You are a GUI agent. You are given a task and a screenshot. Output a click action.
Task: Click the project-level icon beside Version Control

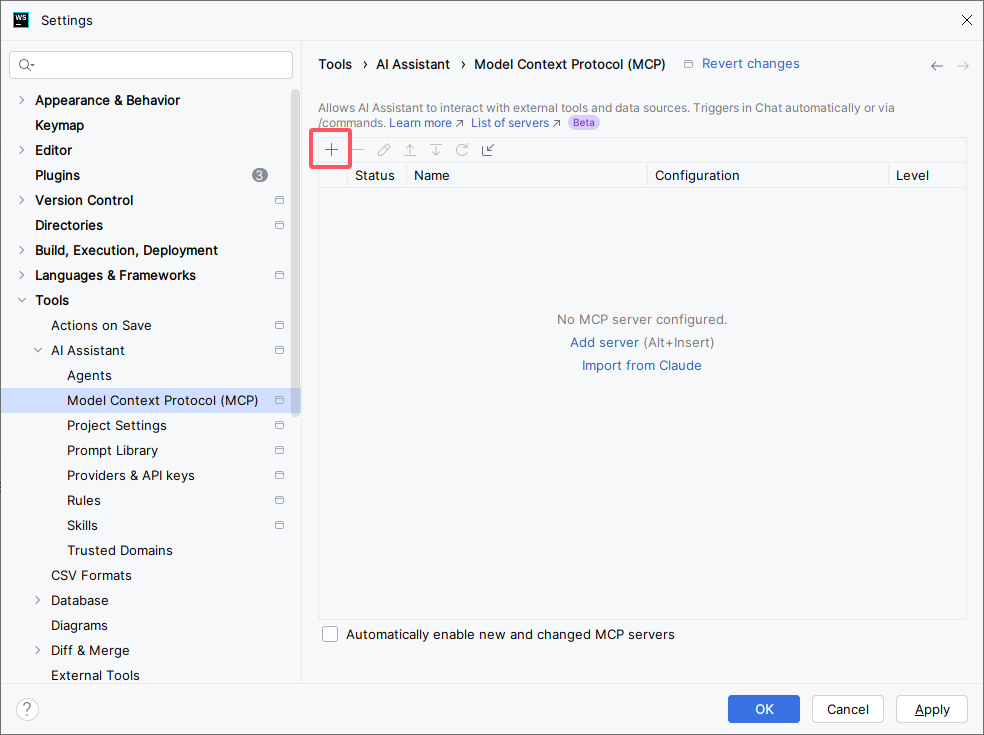click(x=279, y=200)
